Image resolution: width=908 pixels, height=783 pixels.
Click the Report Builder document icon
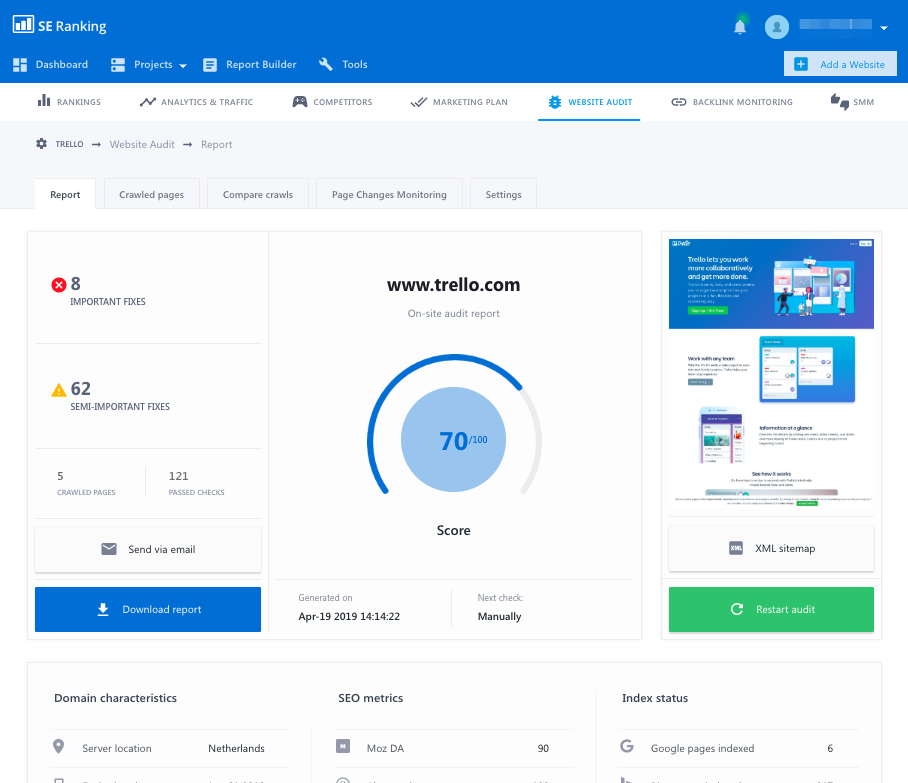click(210, 65)
